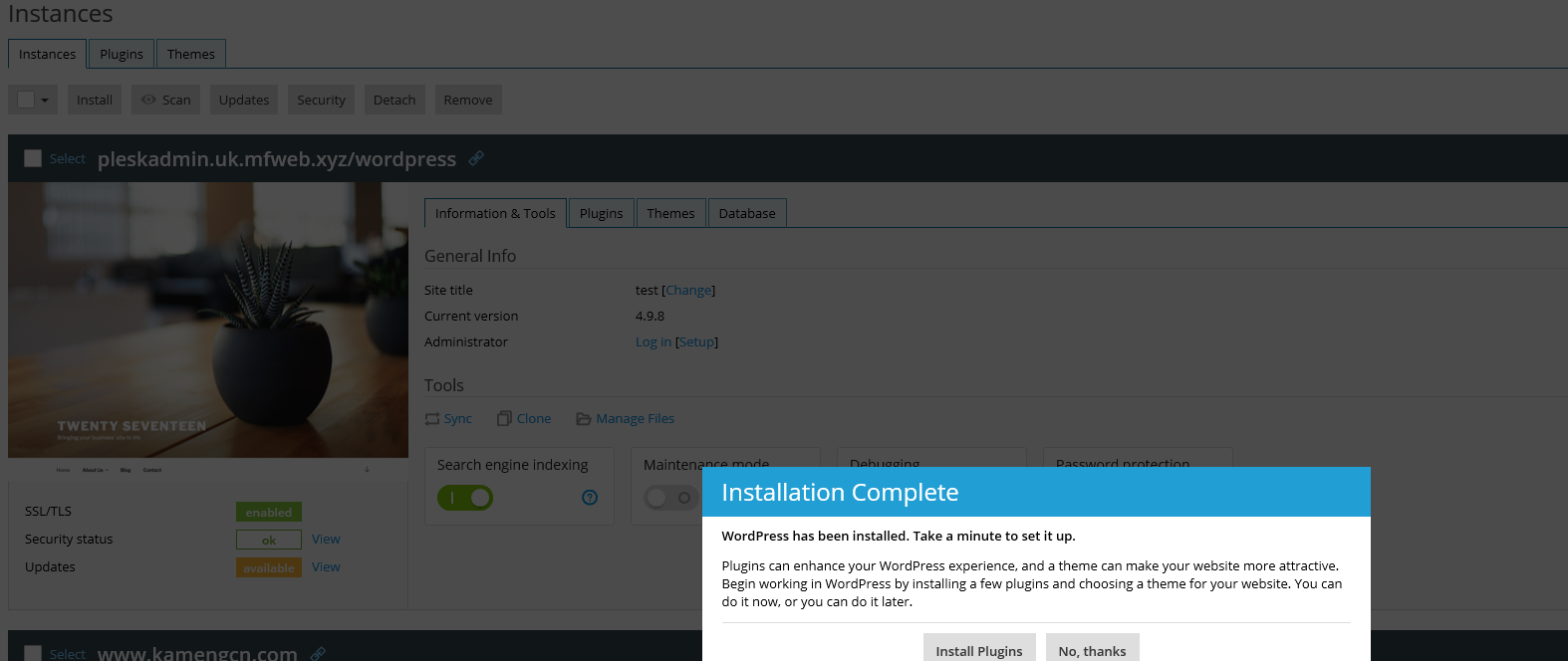The height and width of the screenshot is (661, 1568).
Task: Click the Clone tool icon
Action: pos(504,418)
